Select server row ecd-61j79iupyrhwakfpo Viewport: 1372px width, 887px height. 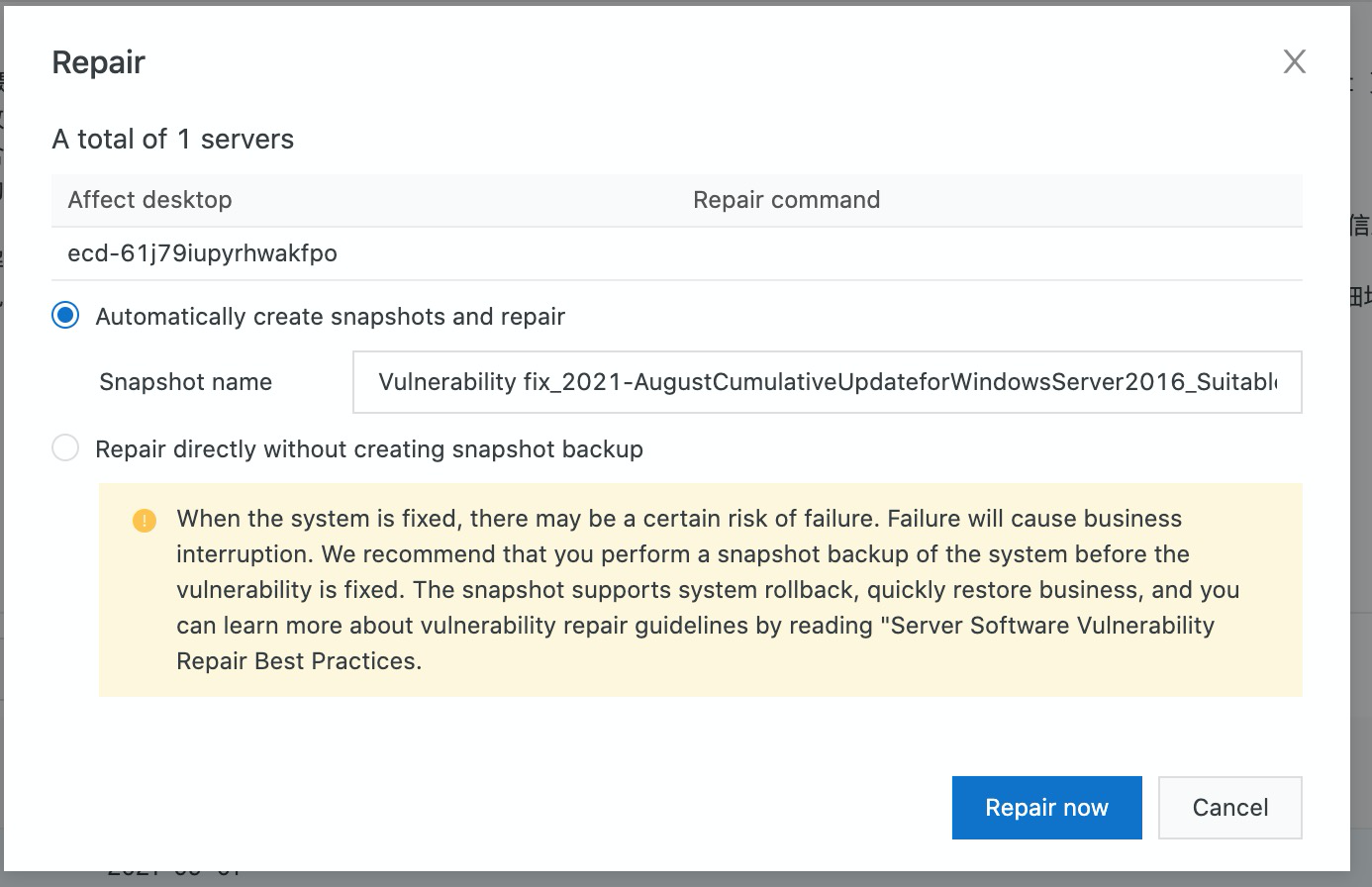pos(202,253)
